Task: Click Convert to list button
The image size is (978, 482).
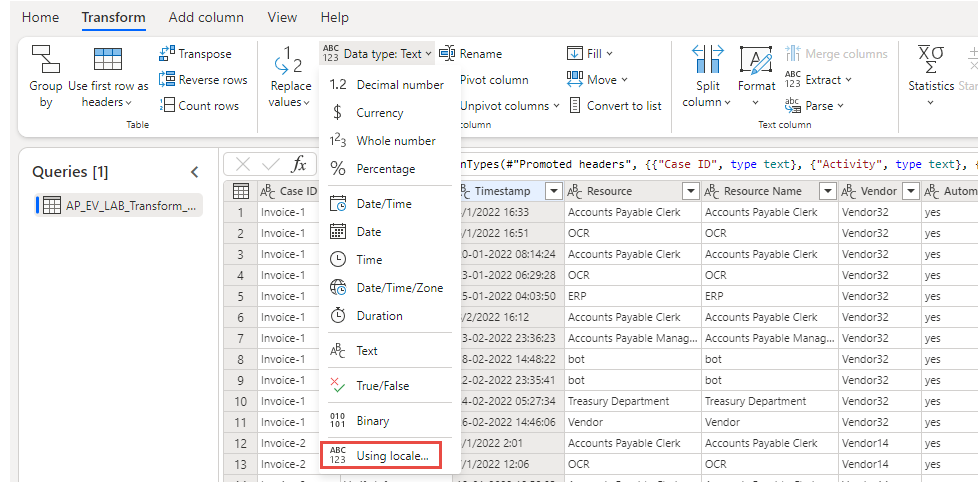Action: click(x=615, y=106)
